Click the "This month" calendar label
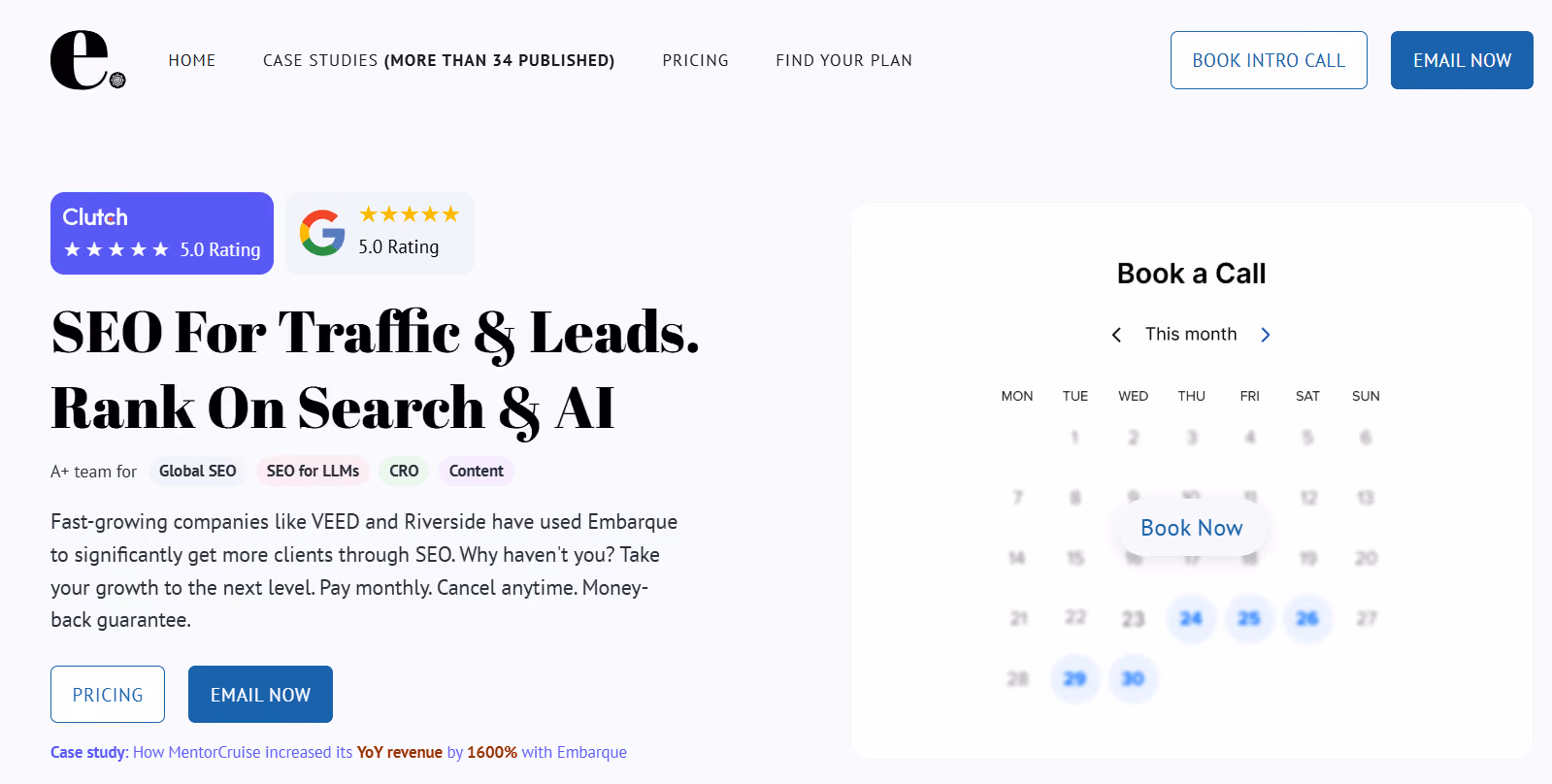Screen dimensions: 1552x784 [x=1191, y=334]
